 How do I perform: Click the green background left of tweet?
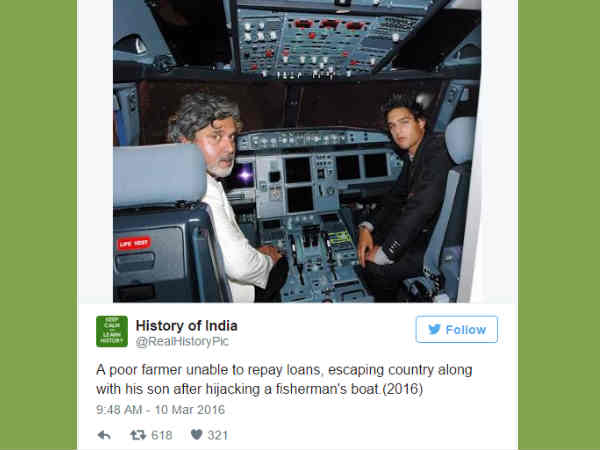tap(38, 225)
